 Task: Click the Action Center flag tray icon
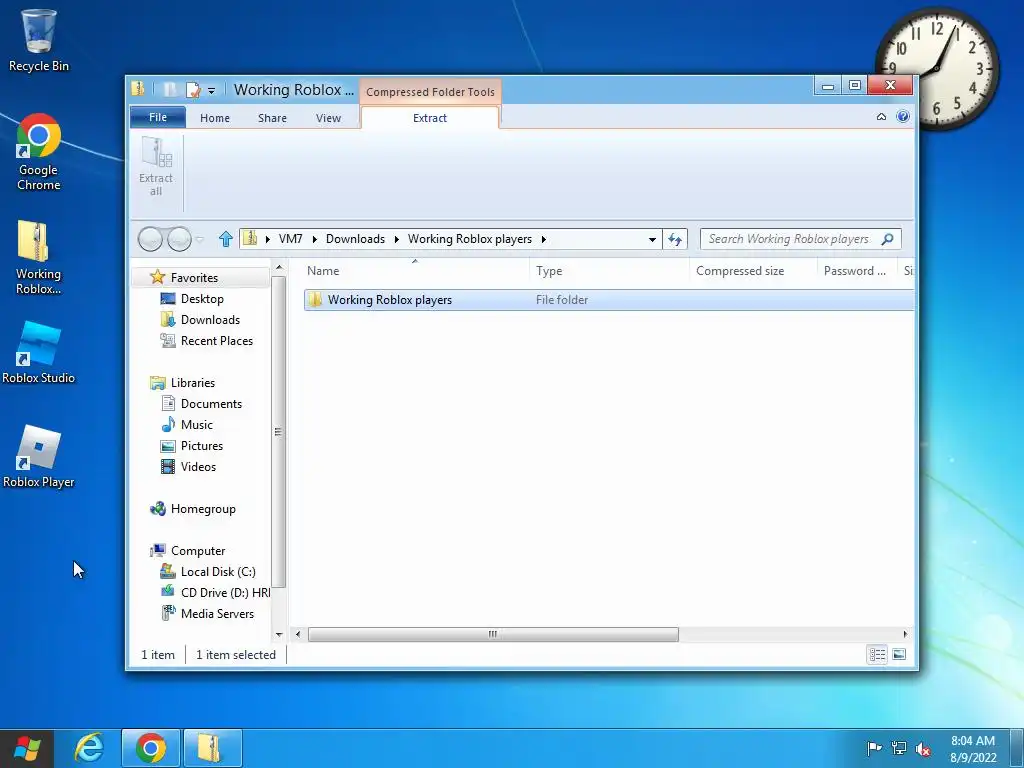point(874,748)
